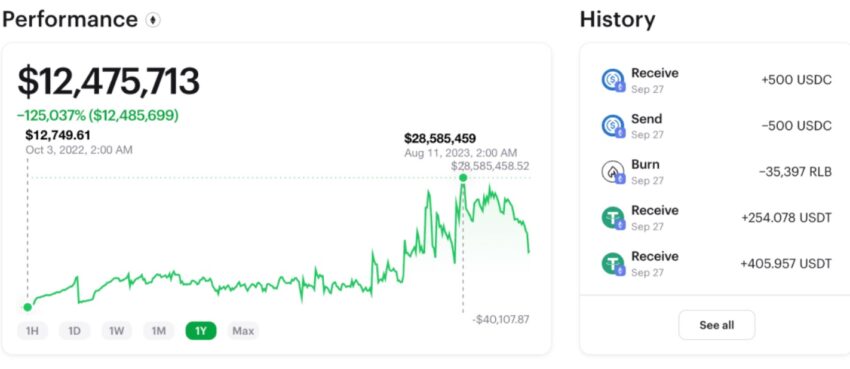Click the $12,475,713 portfolio value
The height and width of the screenshot is (369, 850).
click(108, 82)
